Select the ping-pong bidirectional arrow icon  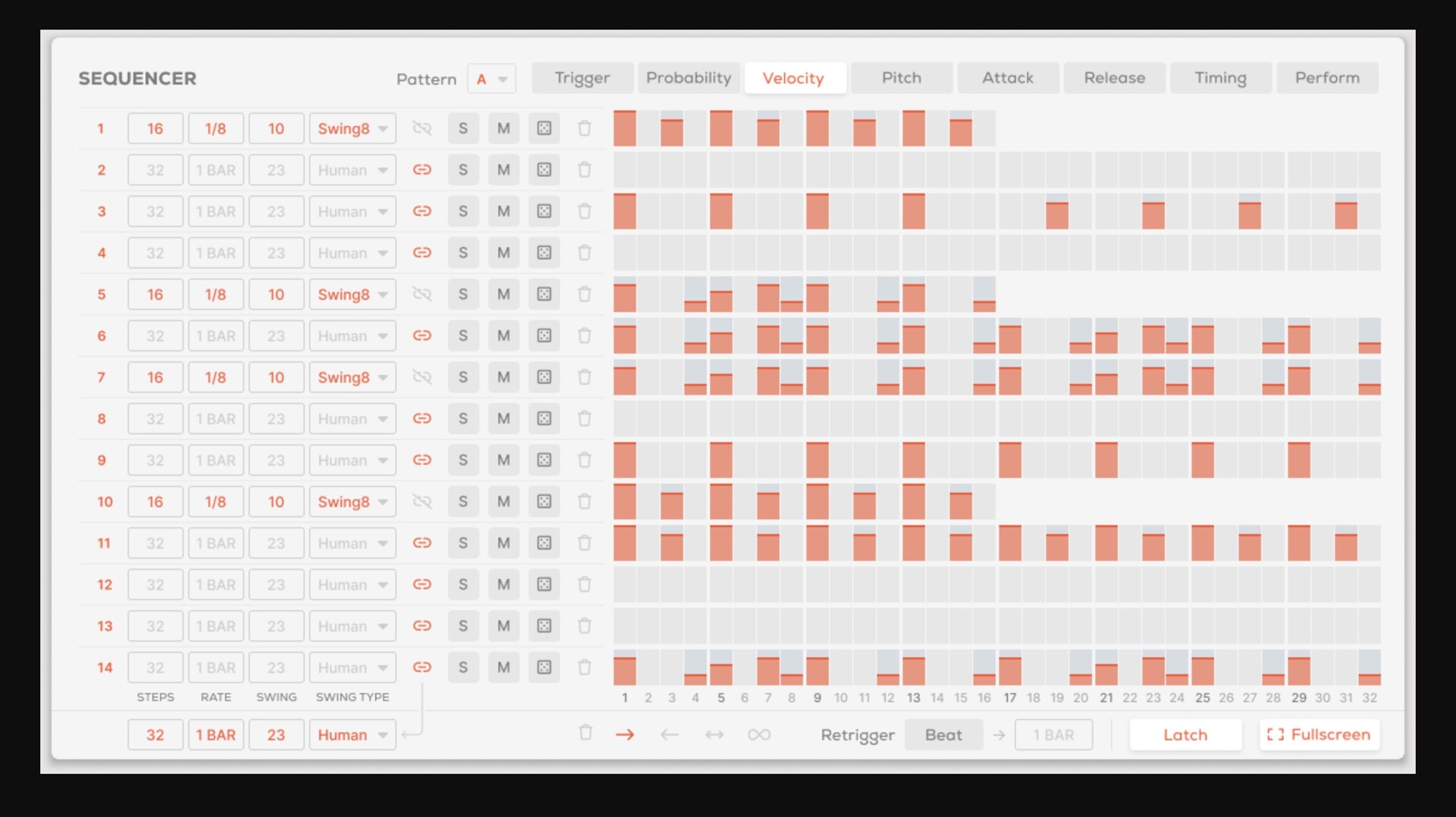pos(714,734)
